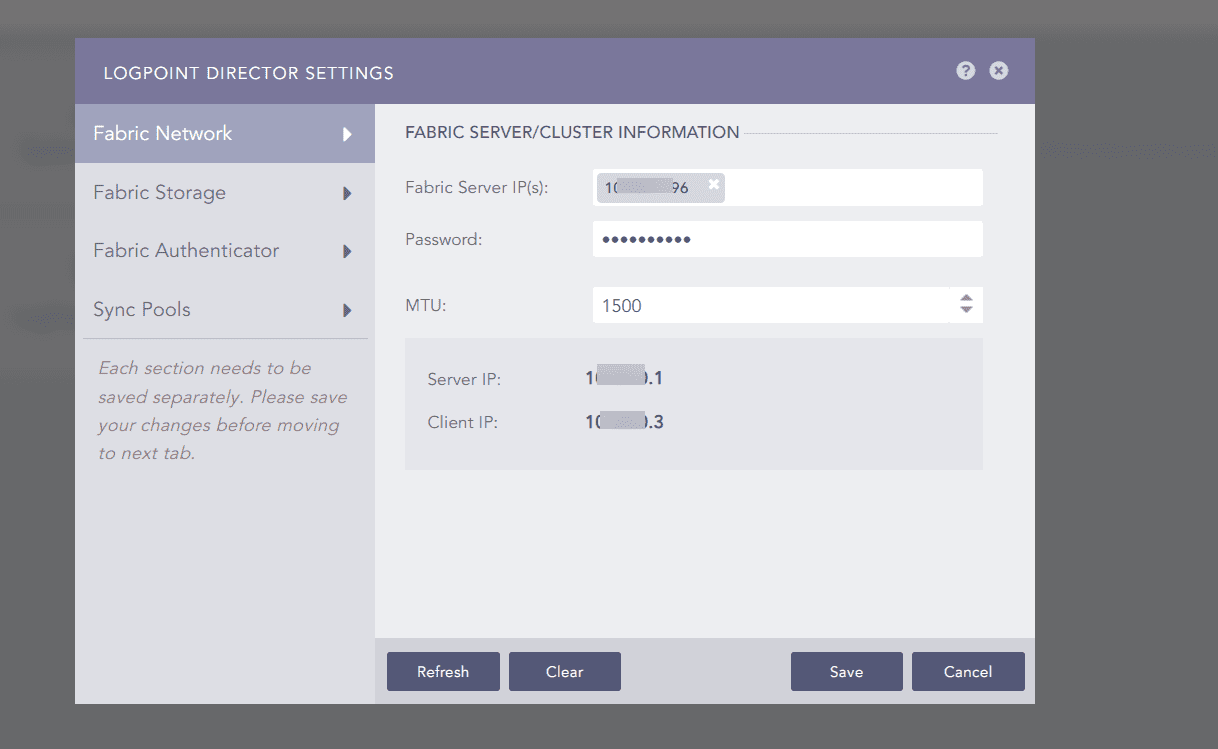Expand the Fabric Authenticator arrow
Screen dimensions: 1218x749
click(x=349, y=251)
